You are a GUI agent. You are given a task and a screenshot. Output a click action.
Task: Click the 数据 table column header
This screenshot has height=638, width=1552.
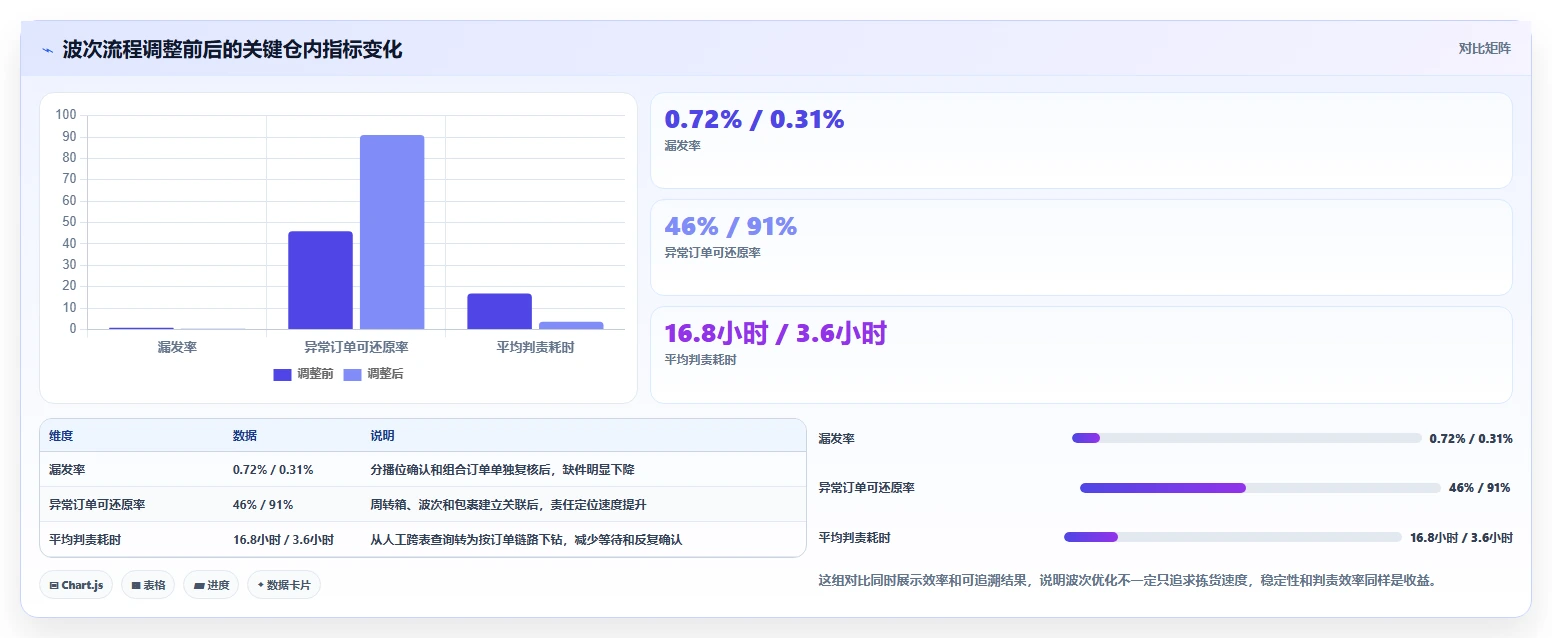[245, 436]
